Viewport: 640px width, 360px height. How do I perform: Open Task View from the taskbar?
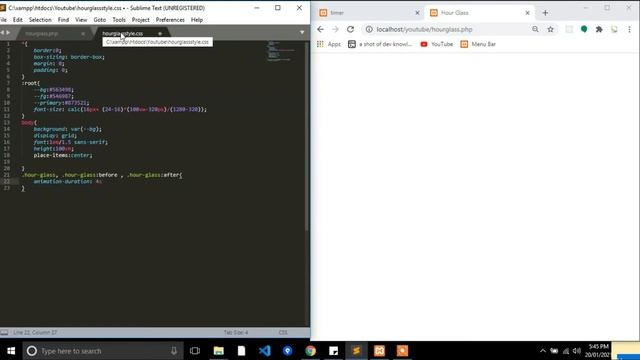tap(195, 351)
